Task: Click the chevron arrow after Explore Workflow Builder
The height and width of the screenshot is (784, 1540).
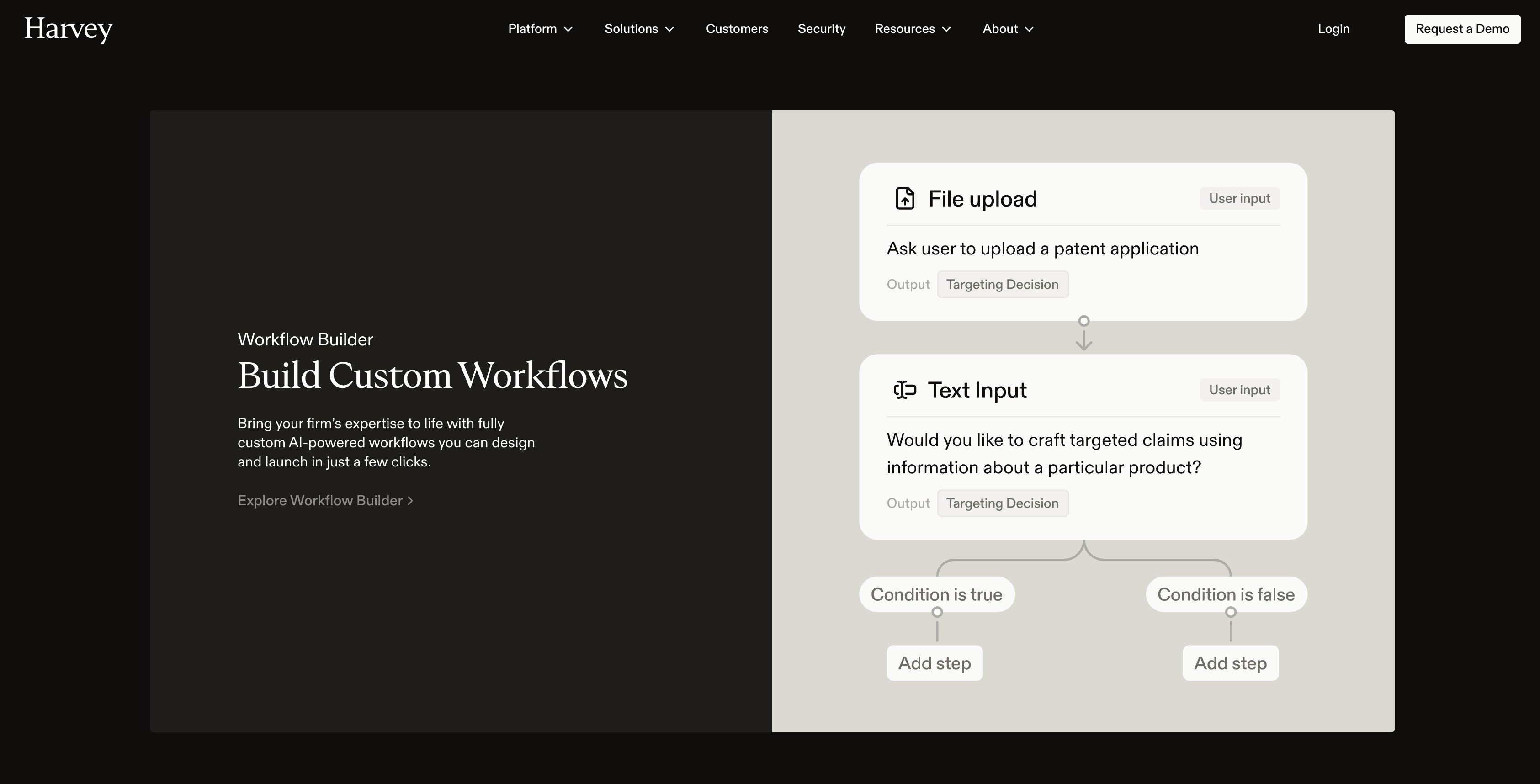Action: pyautogui.click(x=410, y=501)
